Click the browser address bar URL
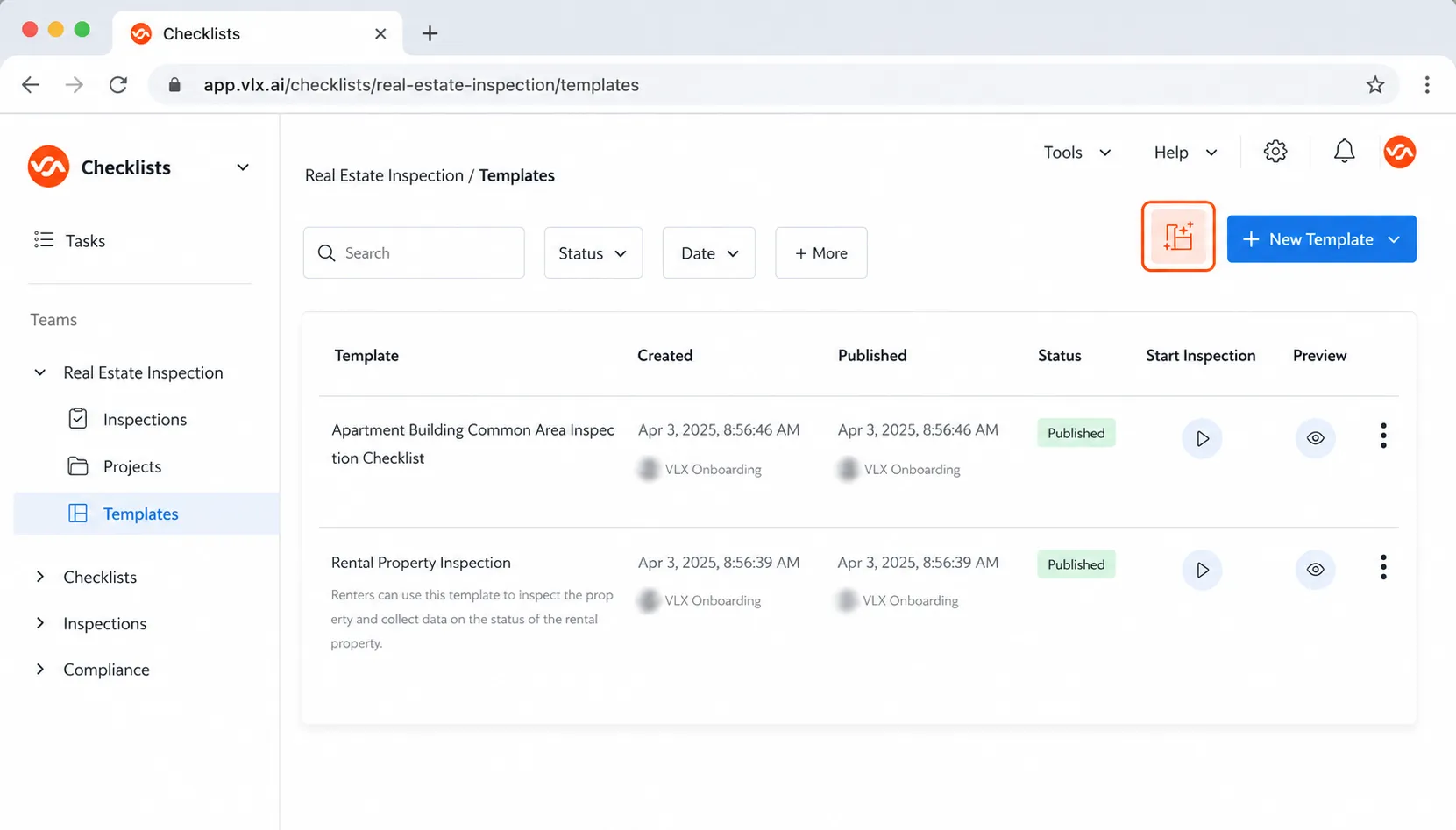 (421, 85)
